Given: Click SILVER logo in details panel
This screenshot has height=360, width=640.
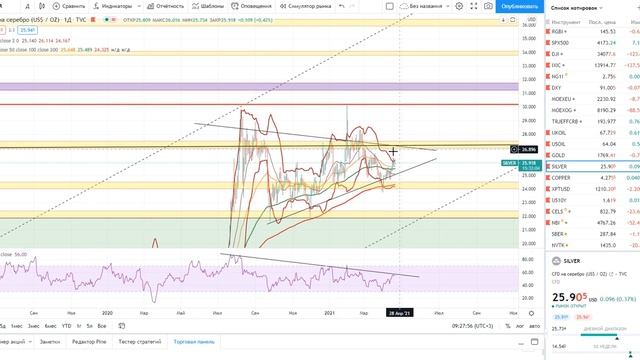Looking at the screenshot, I should pos(556,261).
